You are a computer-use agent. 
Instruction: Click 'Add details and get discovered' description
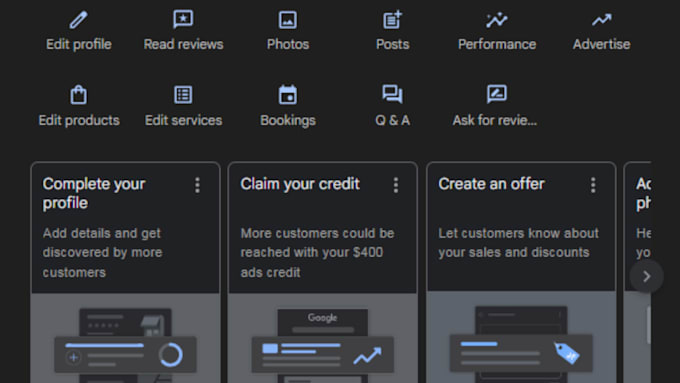pyautogui.click(x=102, y=252)
